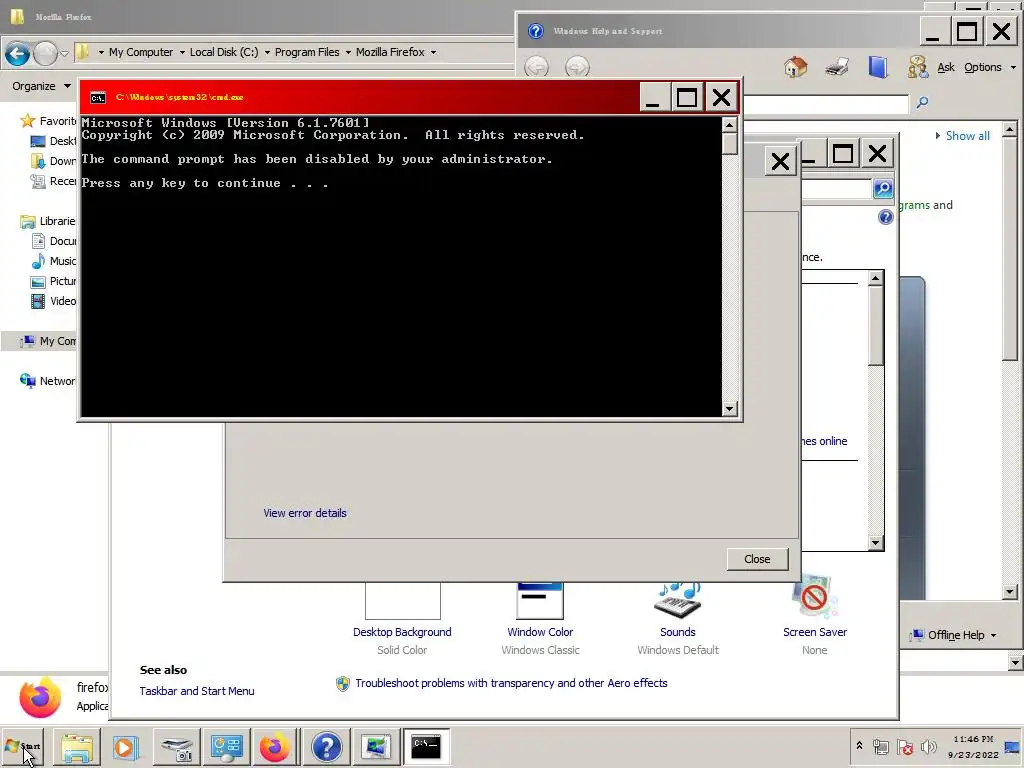Click Taskbar and Start Menu link
The height and width of the screenshot is (768, 1024).
point(197,691)
